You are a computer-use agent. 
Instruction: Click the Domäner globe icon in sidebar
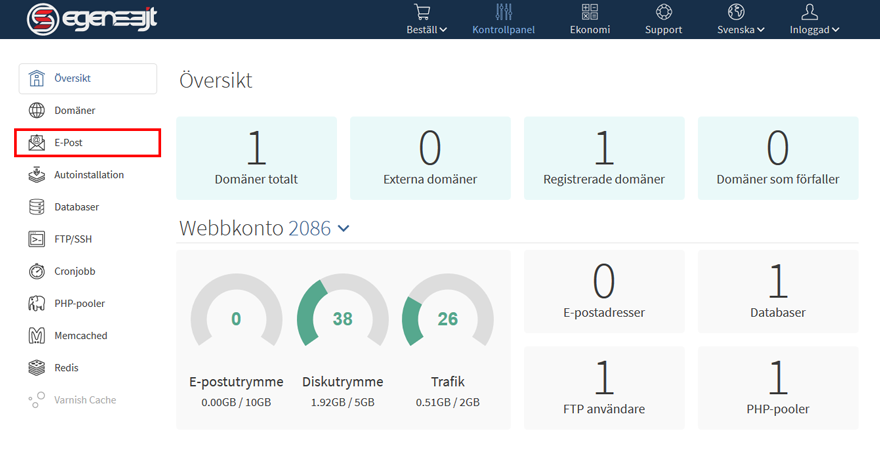(x=36, y=110)
